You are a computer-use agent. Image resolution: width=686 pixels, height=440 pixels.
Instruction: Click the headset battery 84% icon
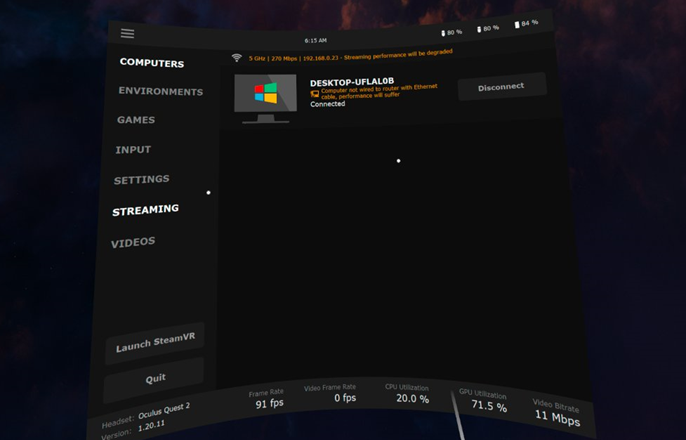517,24
